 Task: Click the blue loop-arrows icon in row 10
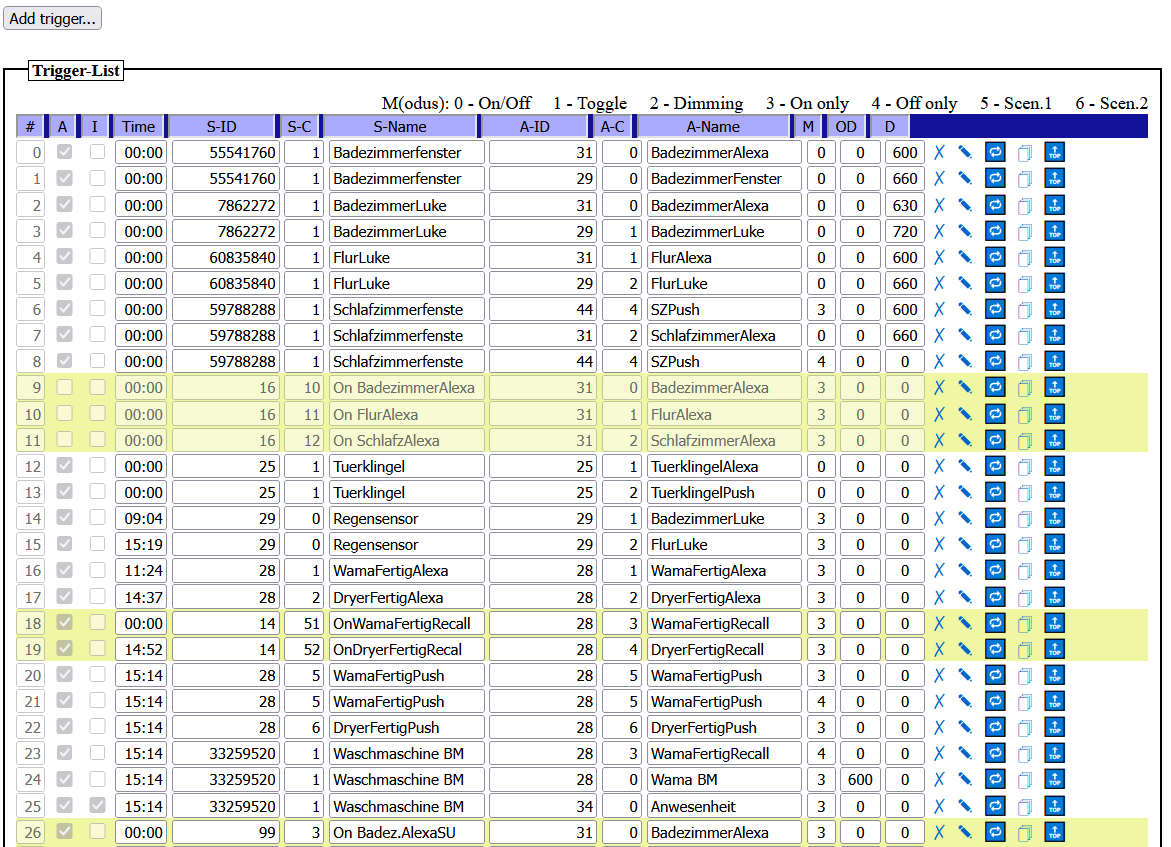click(x=995, y=414)
